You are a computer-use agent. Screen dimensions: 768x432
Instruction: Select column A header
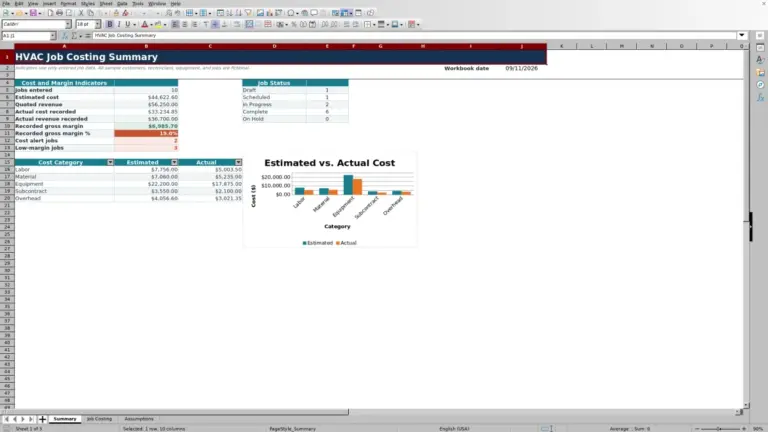click(x=64, y=46)
